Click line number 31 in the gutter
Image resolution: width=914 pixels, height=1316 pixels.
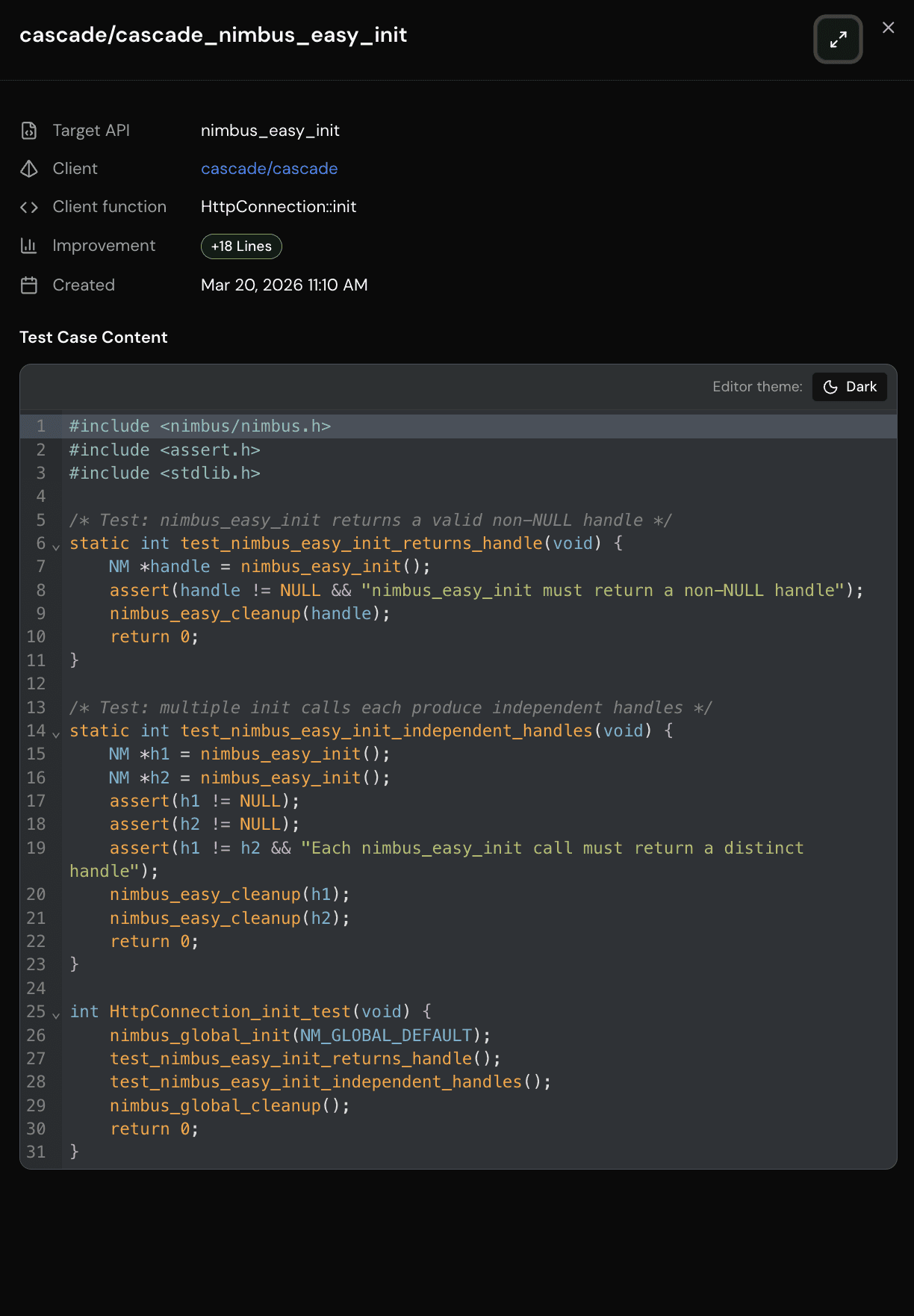(x=36, y=1152)
